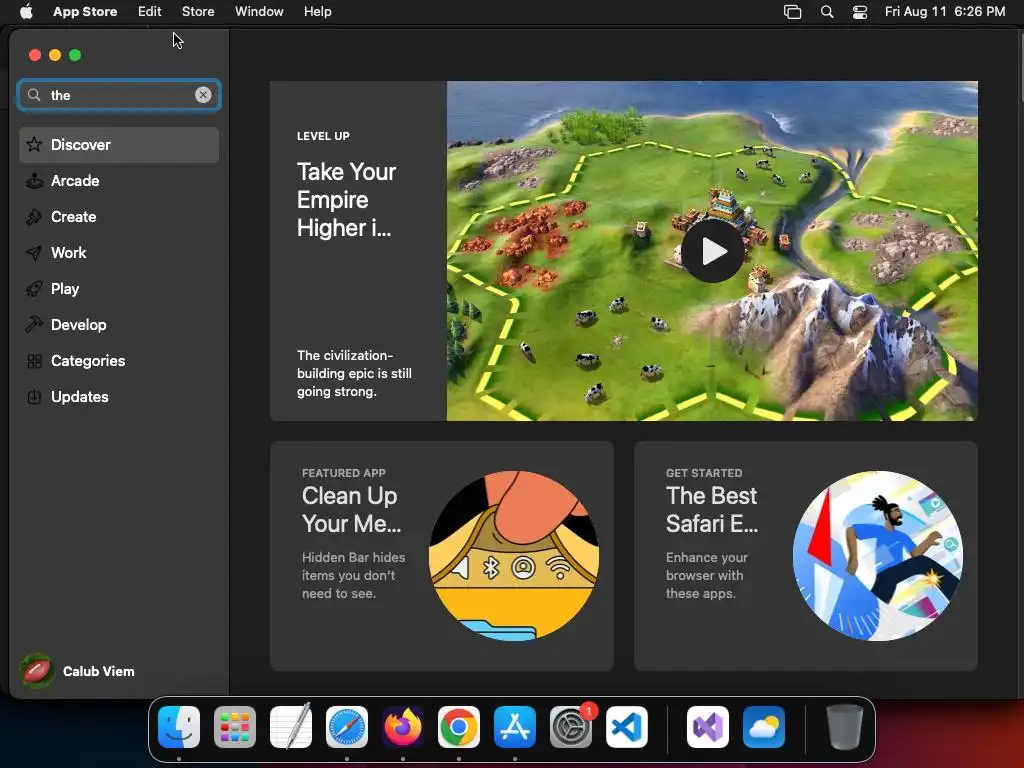Open the Help menu
This screenshot has width=1024, height=768.
(317, 12)
